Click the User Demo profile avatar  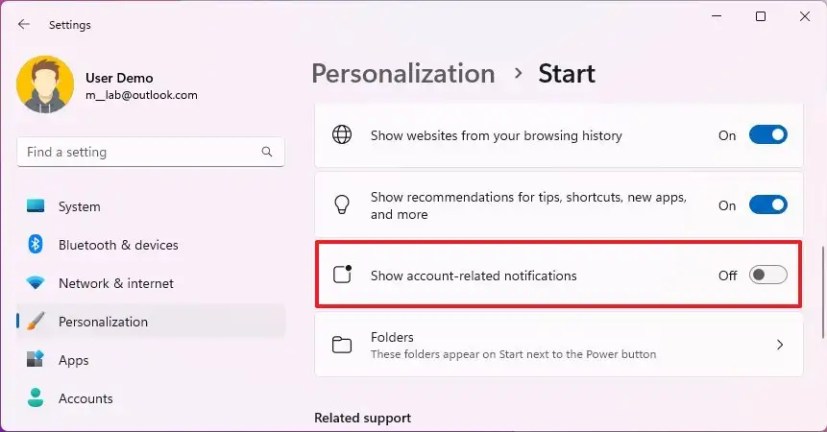pos(45,84)
